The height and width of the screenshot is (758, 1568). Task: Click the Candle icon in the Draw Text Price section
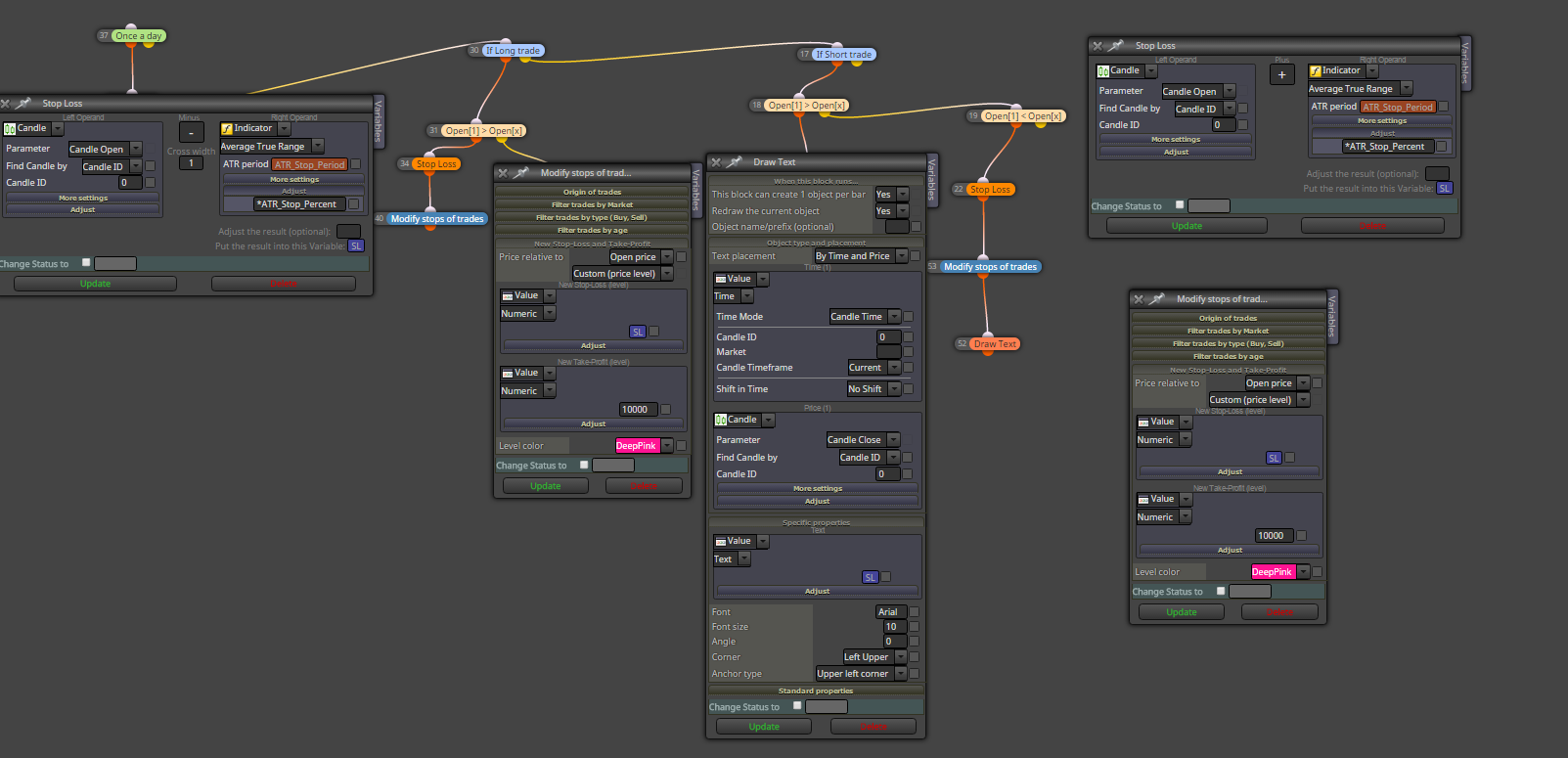point(721,420)
